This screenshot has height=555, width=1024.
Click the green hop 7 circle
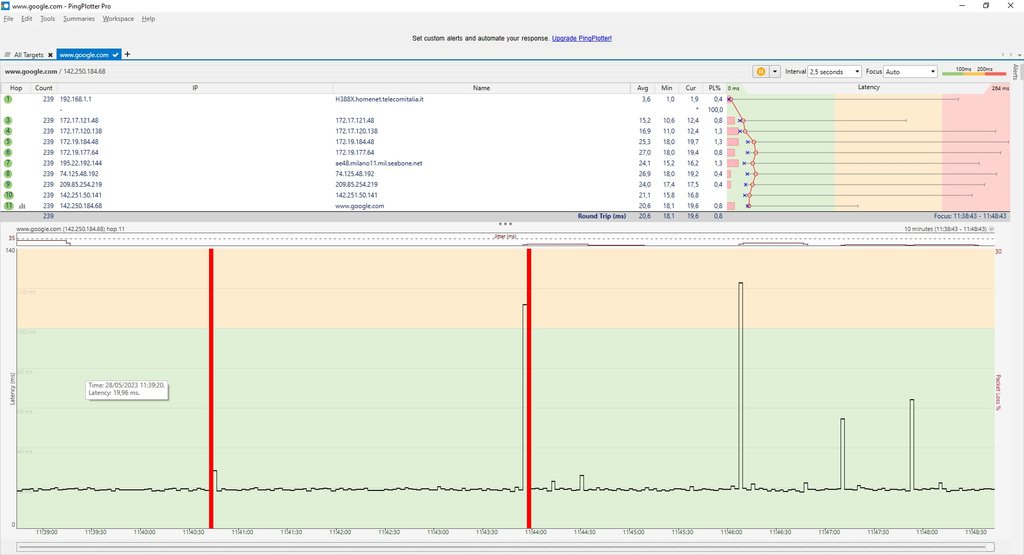(8, 163)
